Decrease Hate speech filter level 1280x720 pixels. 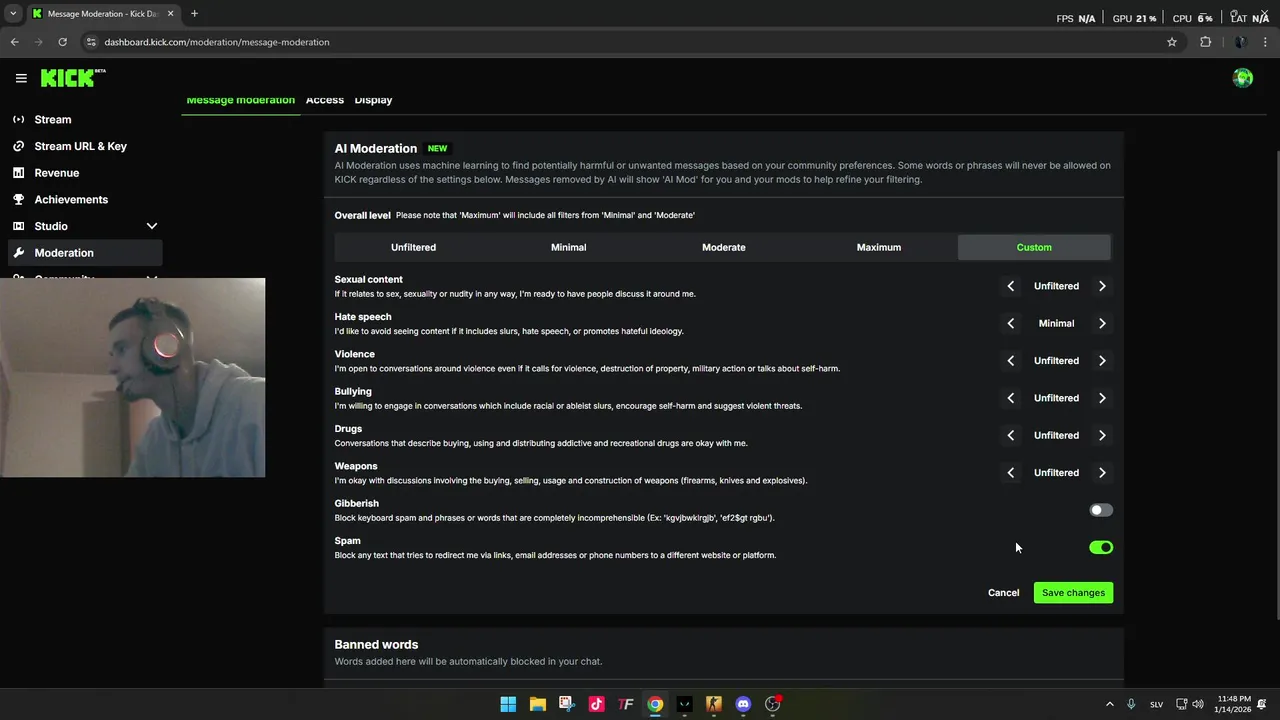point(1011,323)
